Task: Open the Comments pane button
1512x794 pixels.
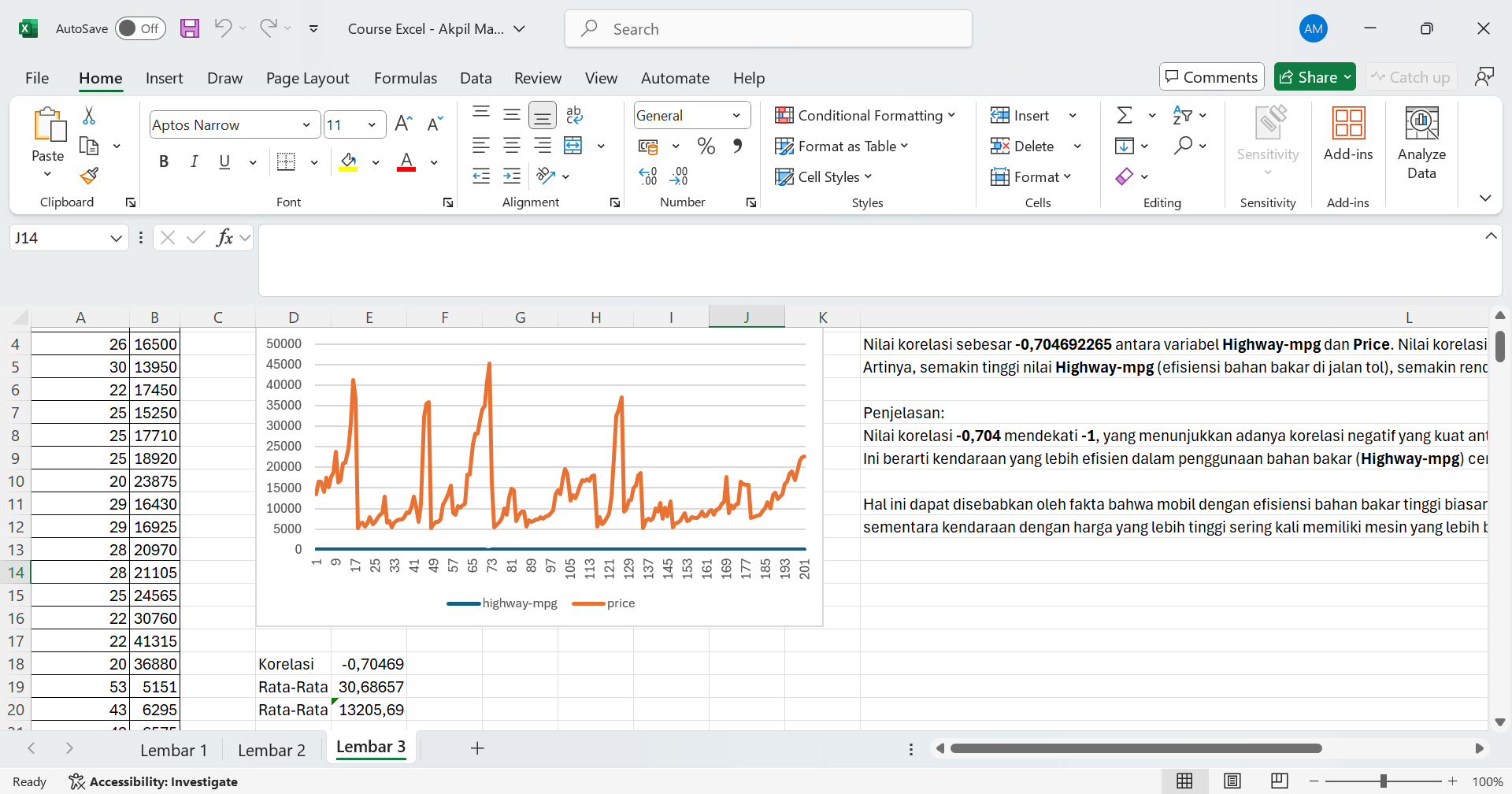Action: tap(1211, 76)
